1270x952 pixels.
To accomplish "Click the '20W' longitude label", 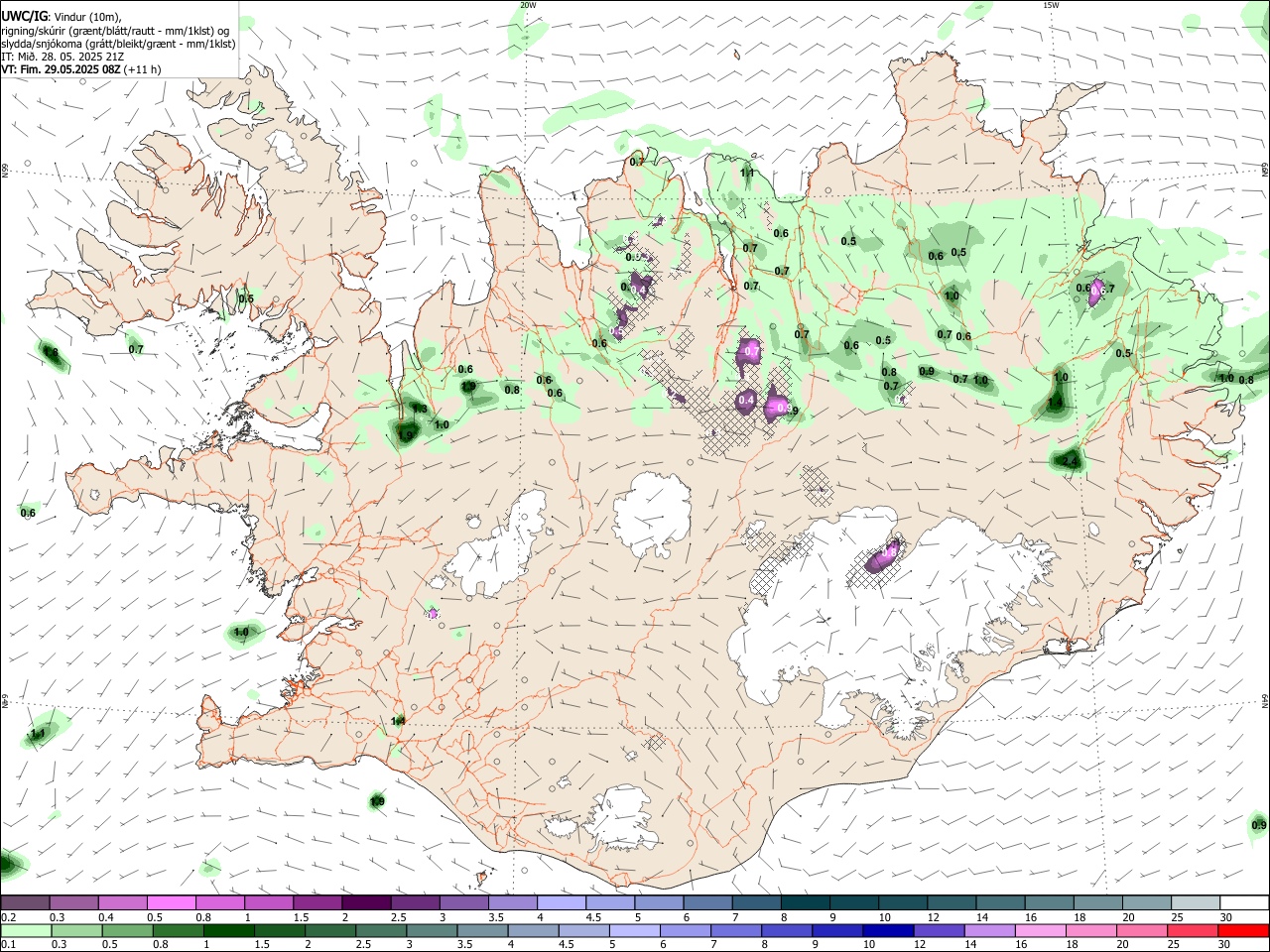I will 528,5.
